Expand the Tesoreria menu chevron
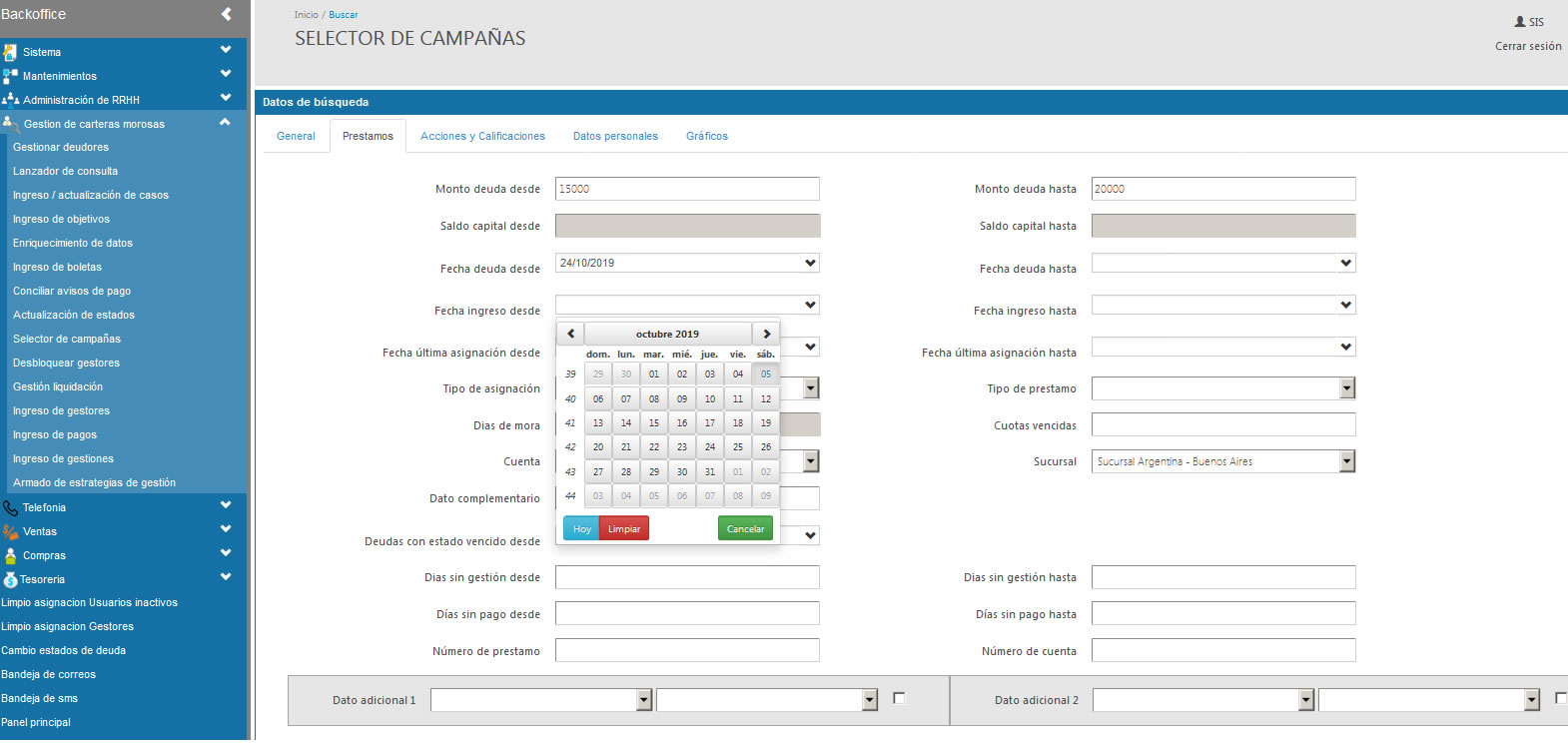Viewport: 1568px width, 743px height. (226, 576)
